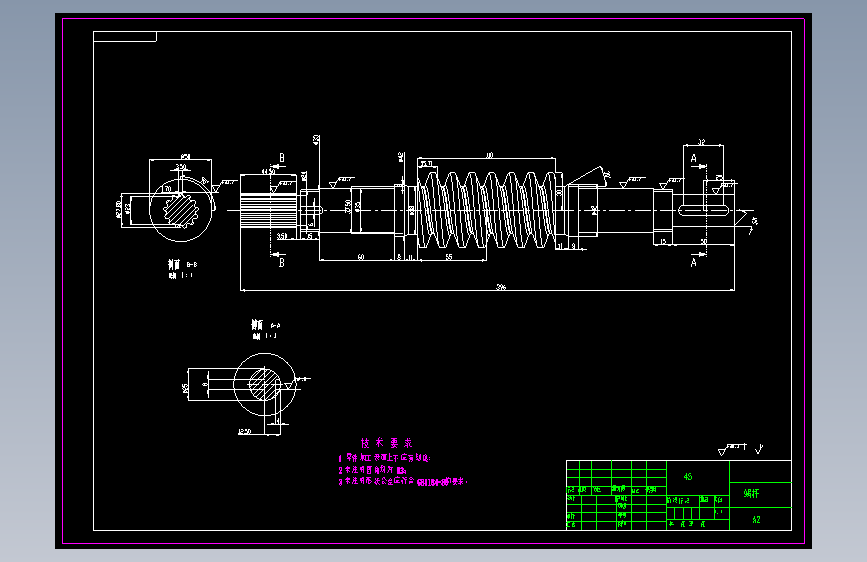Select the 12.50 dimension below section A-A
This screenshot has width=867, height=562.
coord(244,431)
